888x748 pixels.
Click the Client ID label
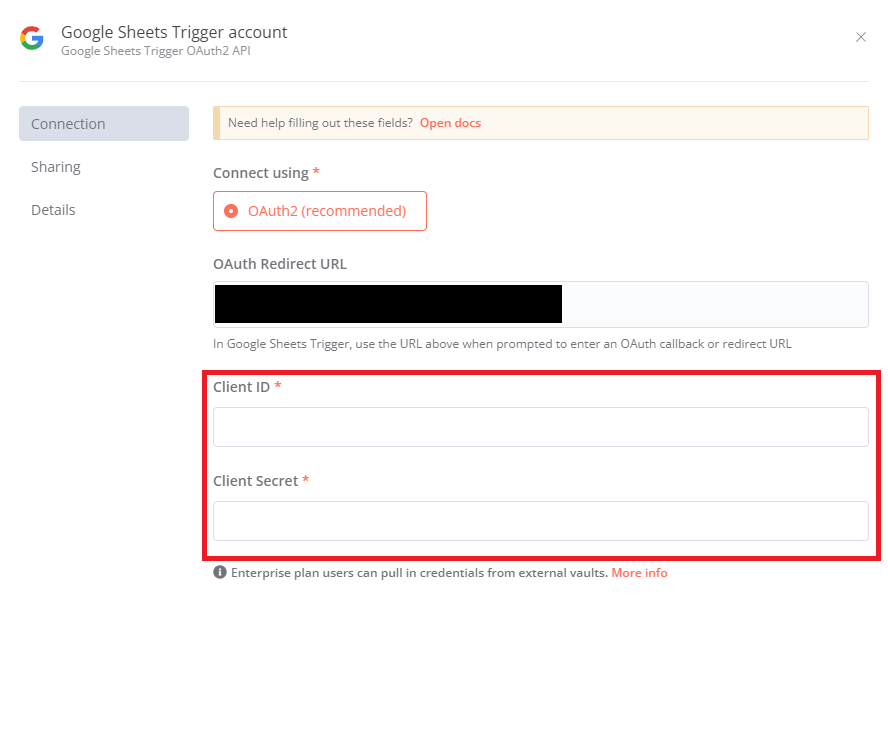(241, 387)
